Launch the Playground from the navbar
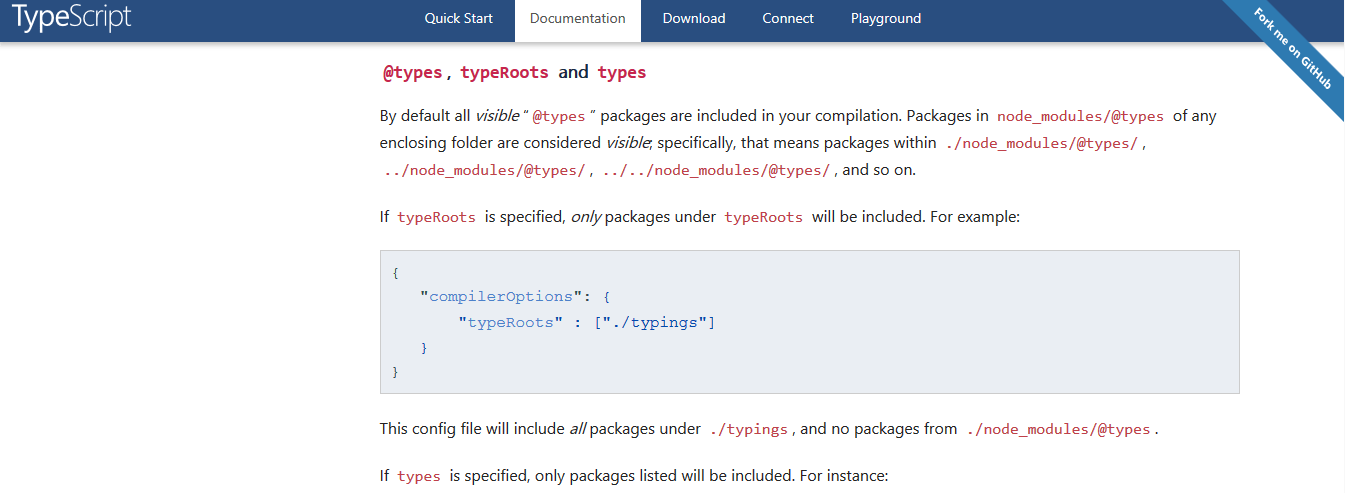 click(x=885, y=18)
